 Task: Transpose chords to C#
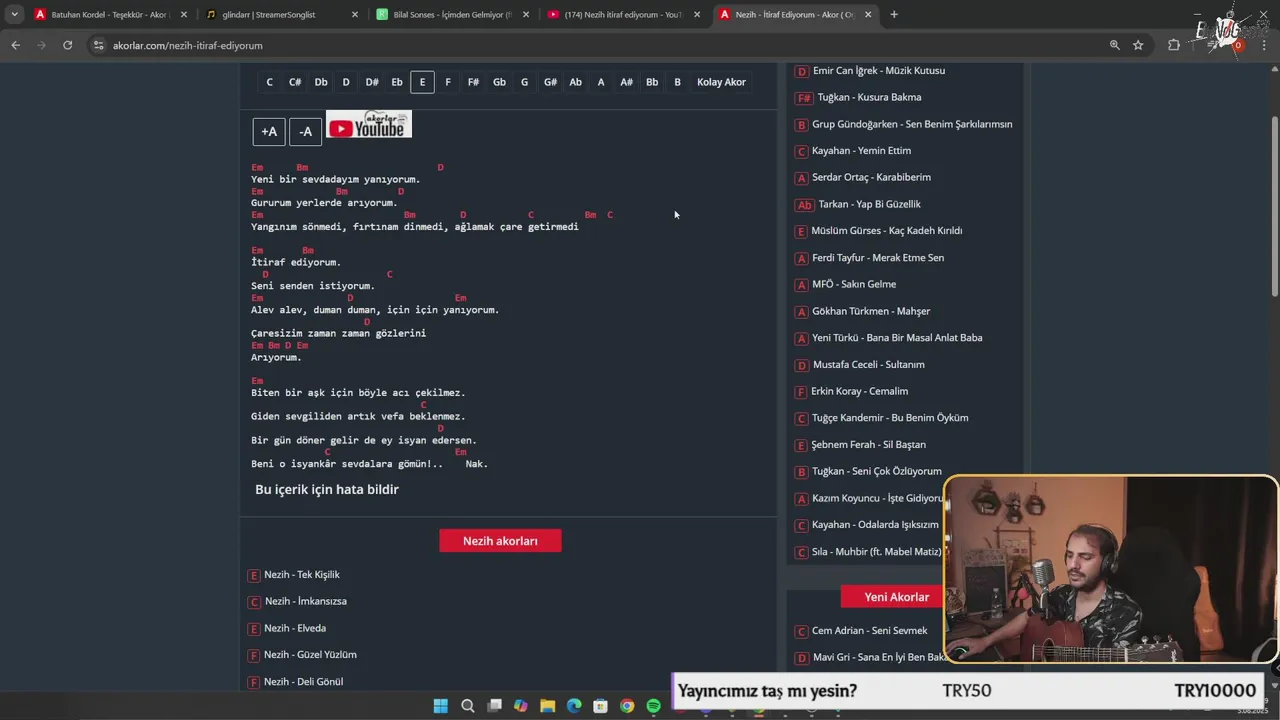[295, 82]
